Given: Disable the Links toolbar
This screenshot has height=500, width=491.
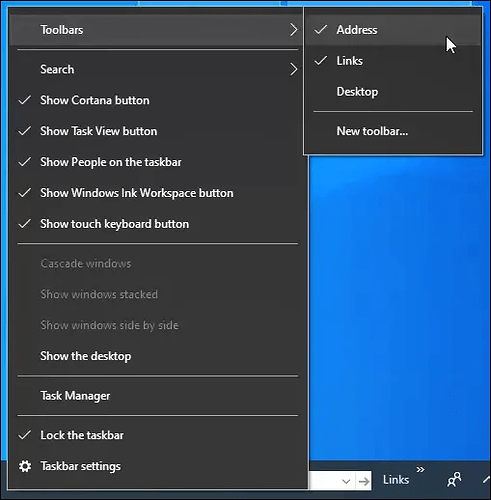Looking at the screenshot, I should 393,61.
